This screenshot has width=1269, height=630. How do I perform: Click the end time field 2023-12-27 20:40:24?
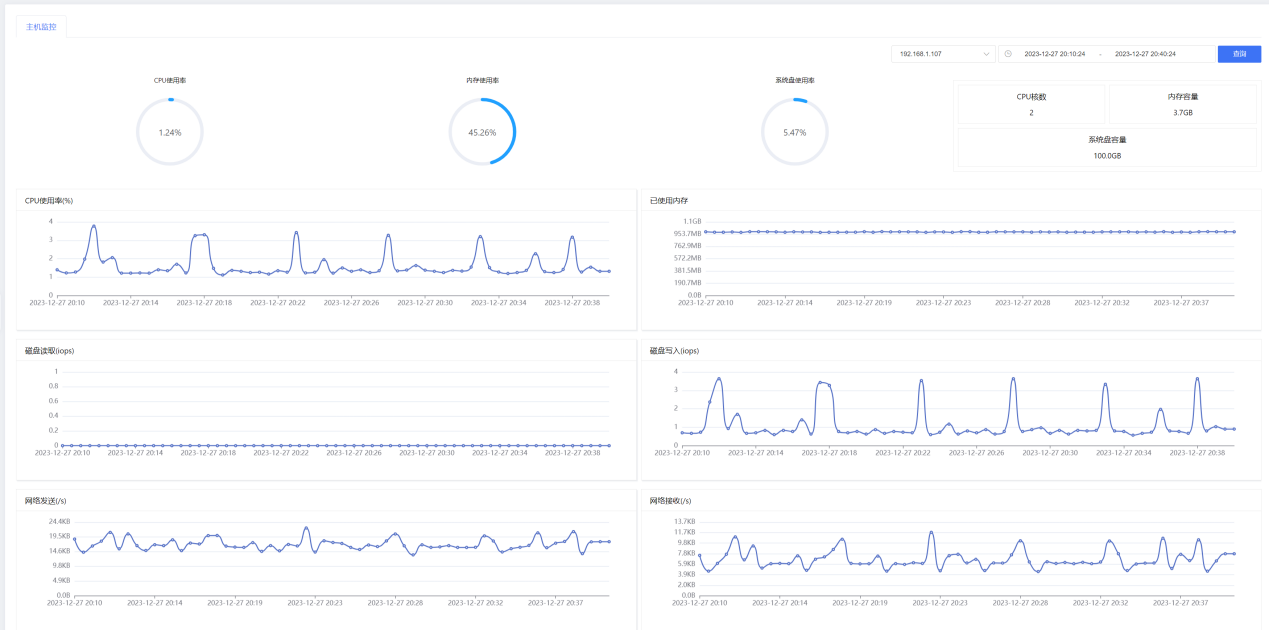[1145, 54]
